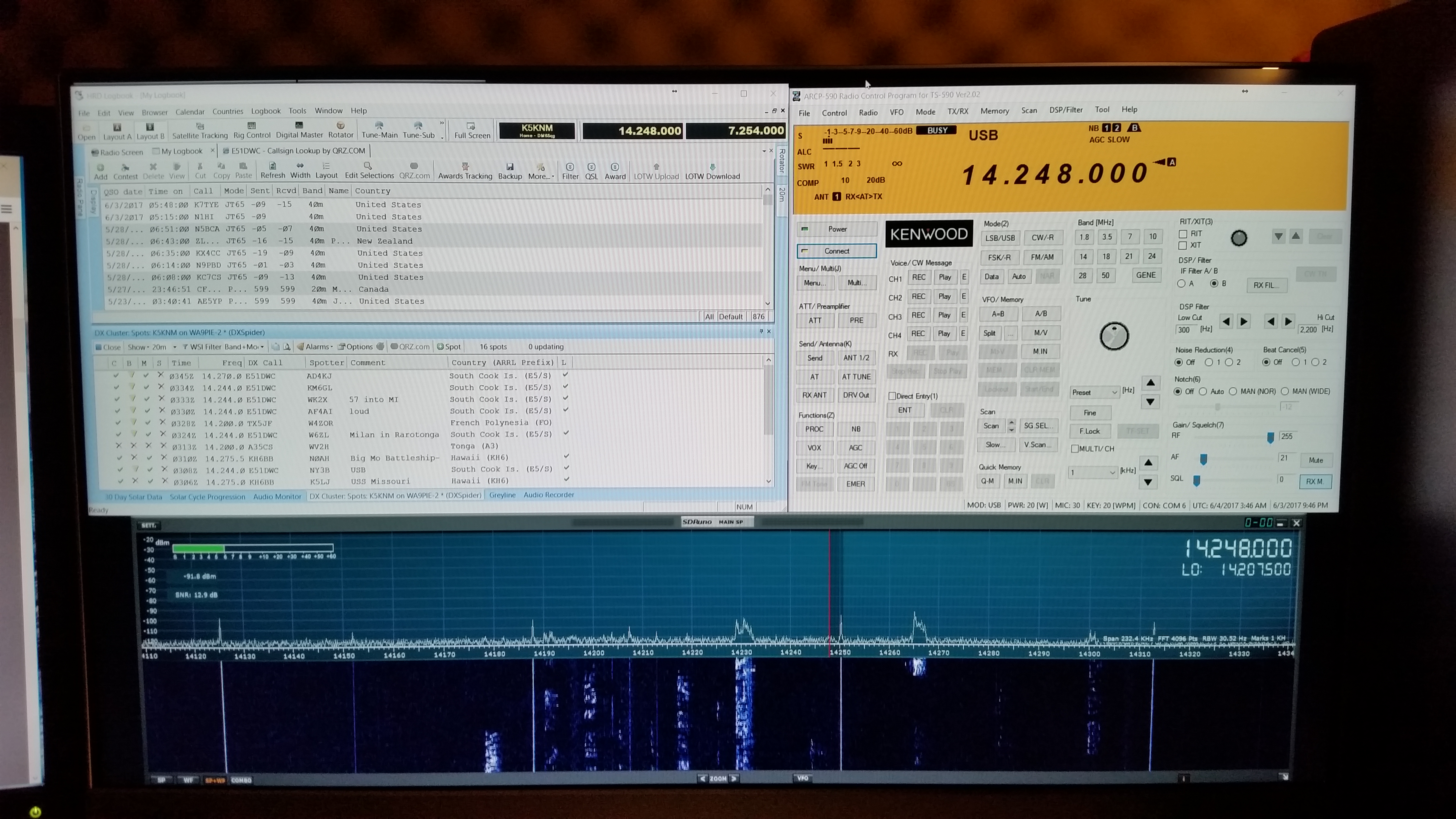The width and height of the screenshot is (1456, 819).
Task: Click the E51DWC spot at 0345Z
Action: [261, 375]
